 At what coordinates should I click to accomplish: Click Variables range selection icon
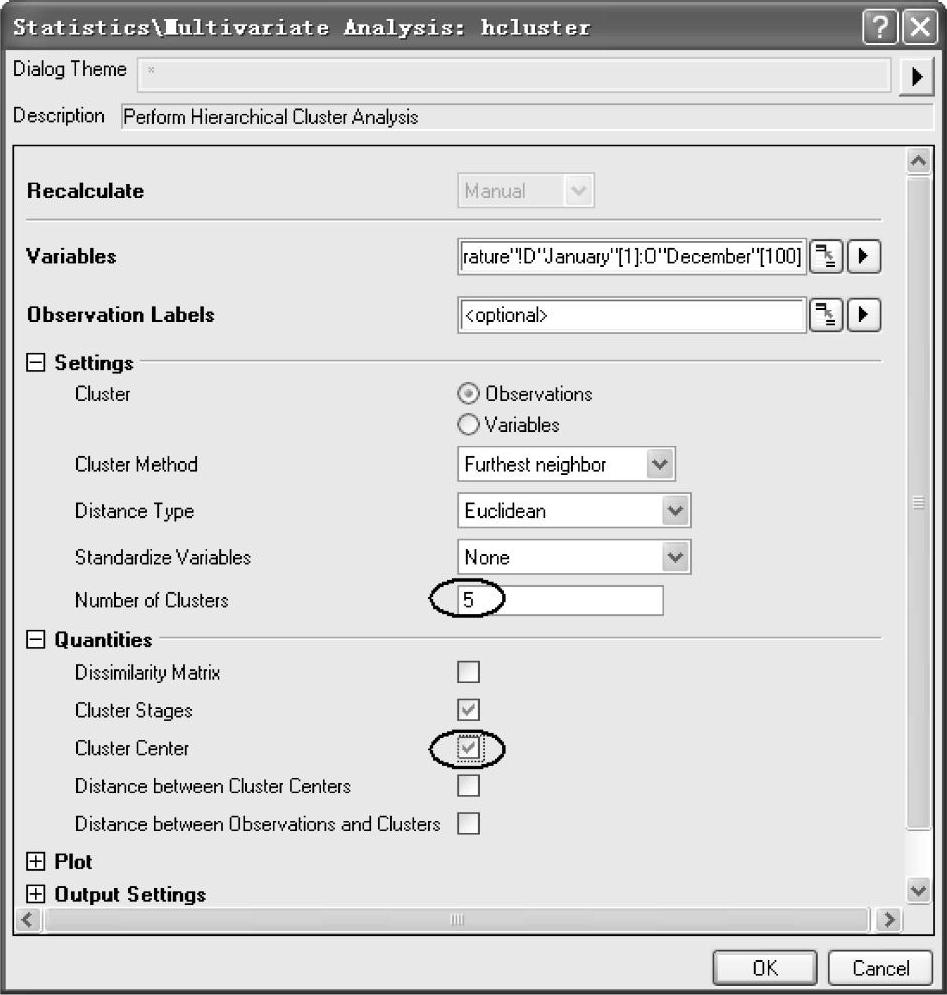[826, 256]
